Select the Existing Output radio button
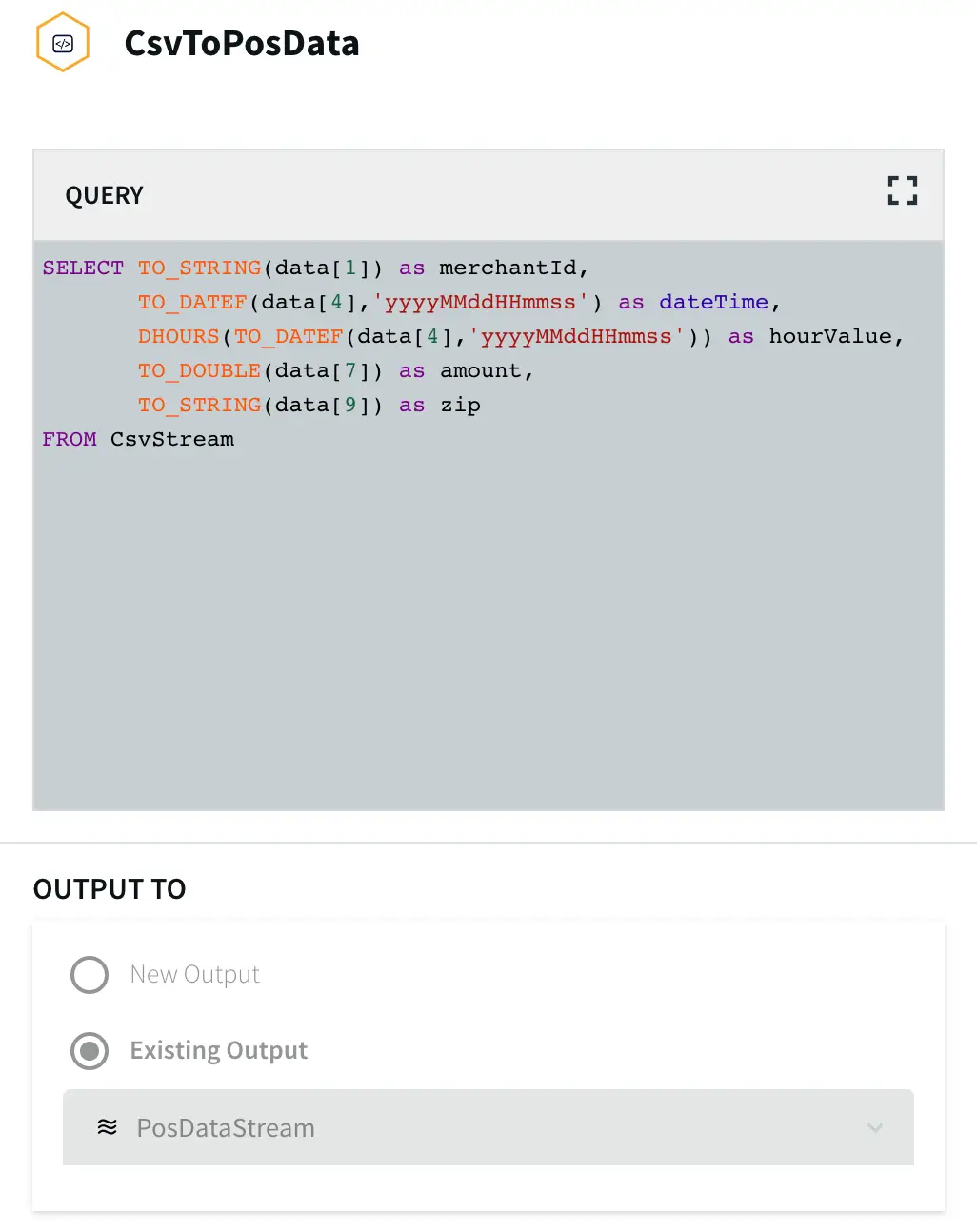977x1232 pixels. pyautogui.click(x=90, y=1051)
